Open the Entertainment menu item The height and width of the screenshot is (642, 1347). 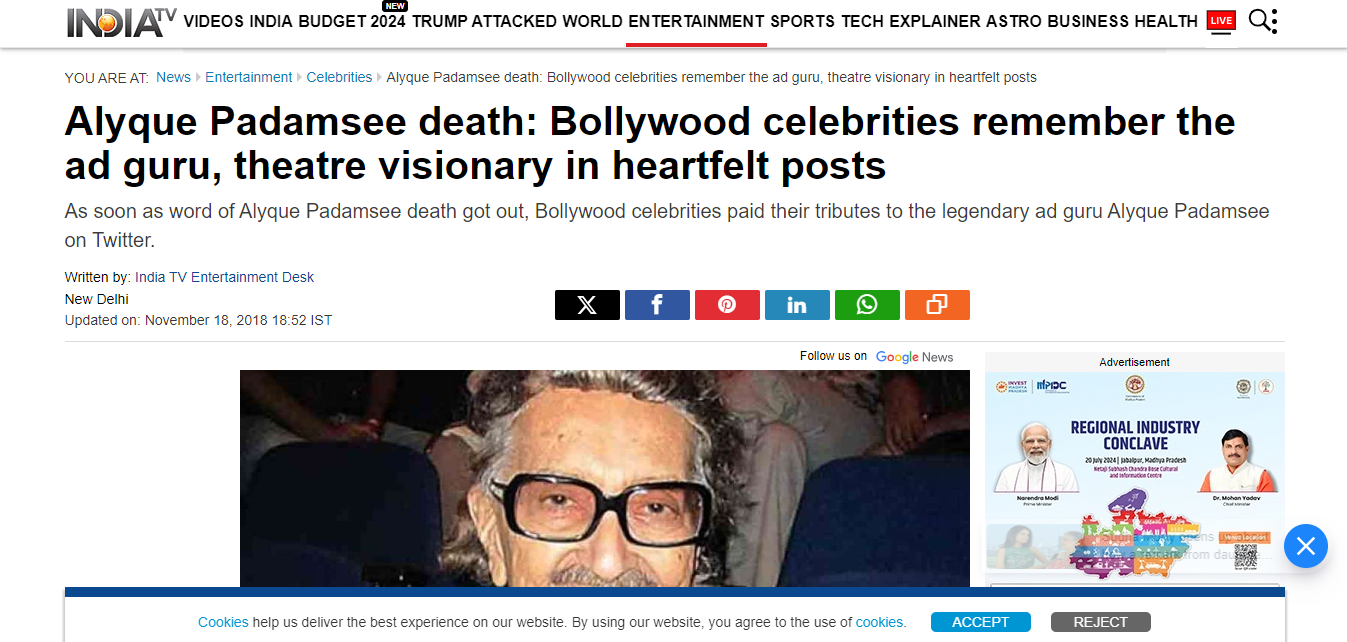pos(696,21)
